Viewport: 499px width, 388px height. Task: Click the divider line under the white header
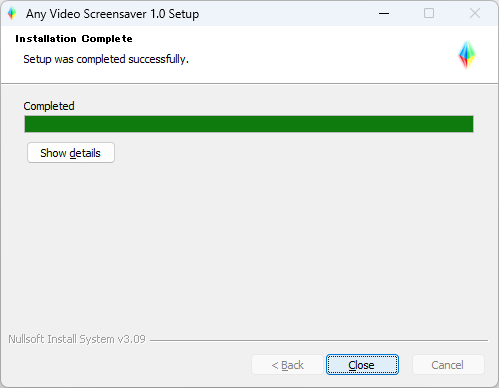tap(249, 83)
